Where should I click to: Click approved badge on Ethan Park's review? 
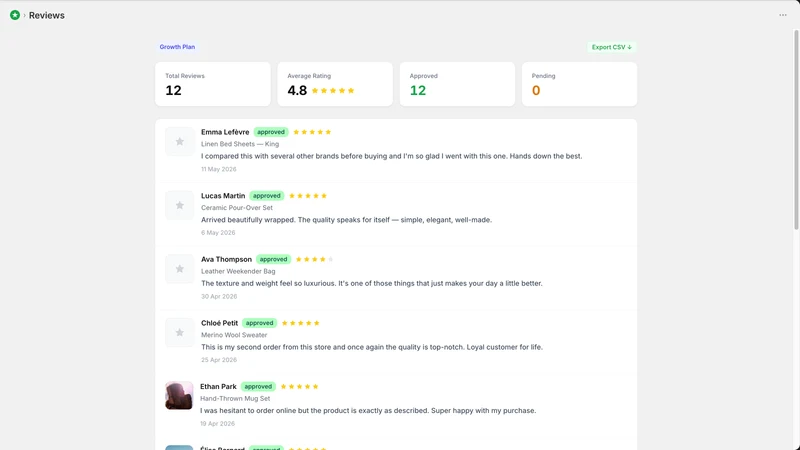(258, 387)
